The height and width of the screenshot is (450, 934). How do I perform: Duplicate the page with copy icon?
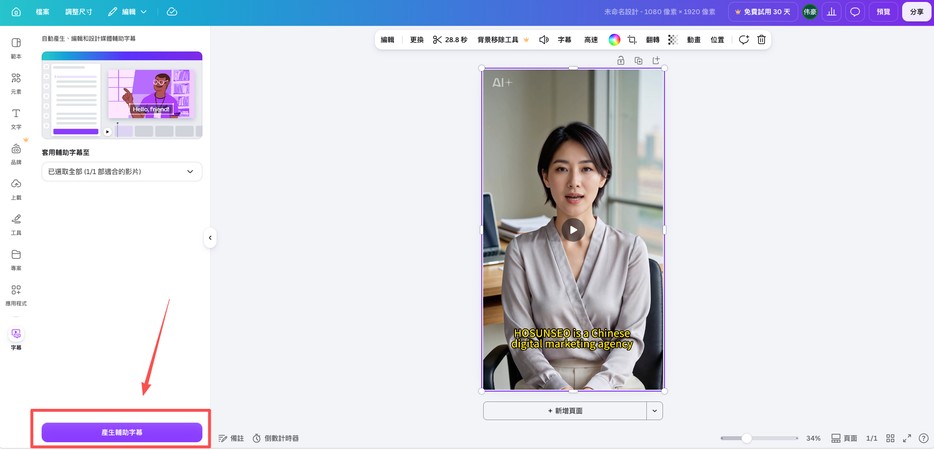(x=639, y=60)
